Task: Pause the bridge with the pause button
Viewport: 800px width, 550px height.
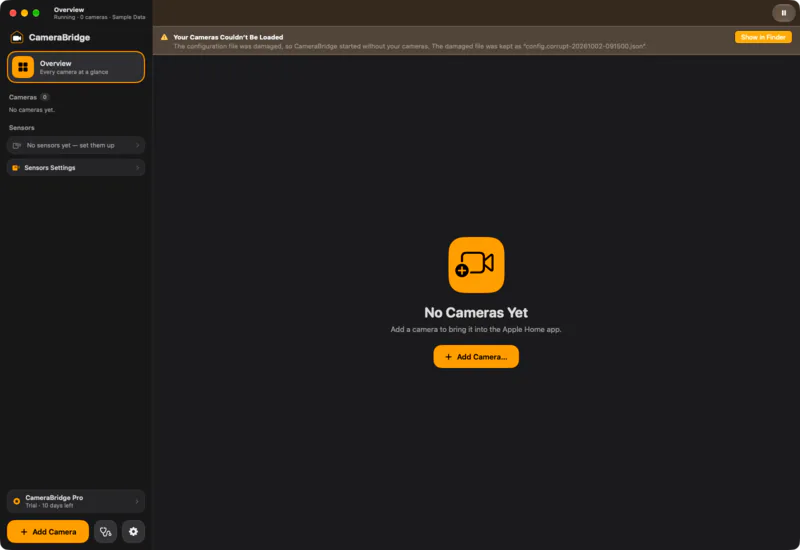Action: (783, 13)
